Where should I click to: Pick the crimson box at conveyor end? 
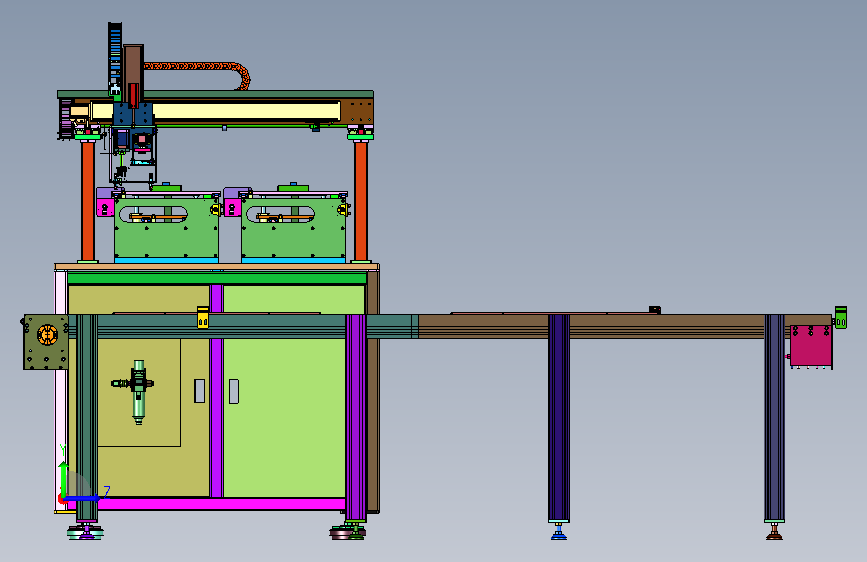811,346
